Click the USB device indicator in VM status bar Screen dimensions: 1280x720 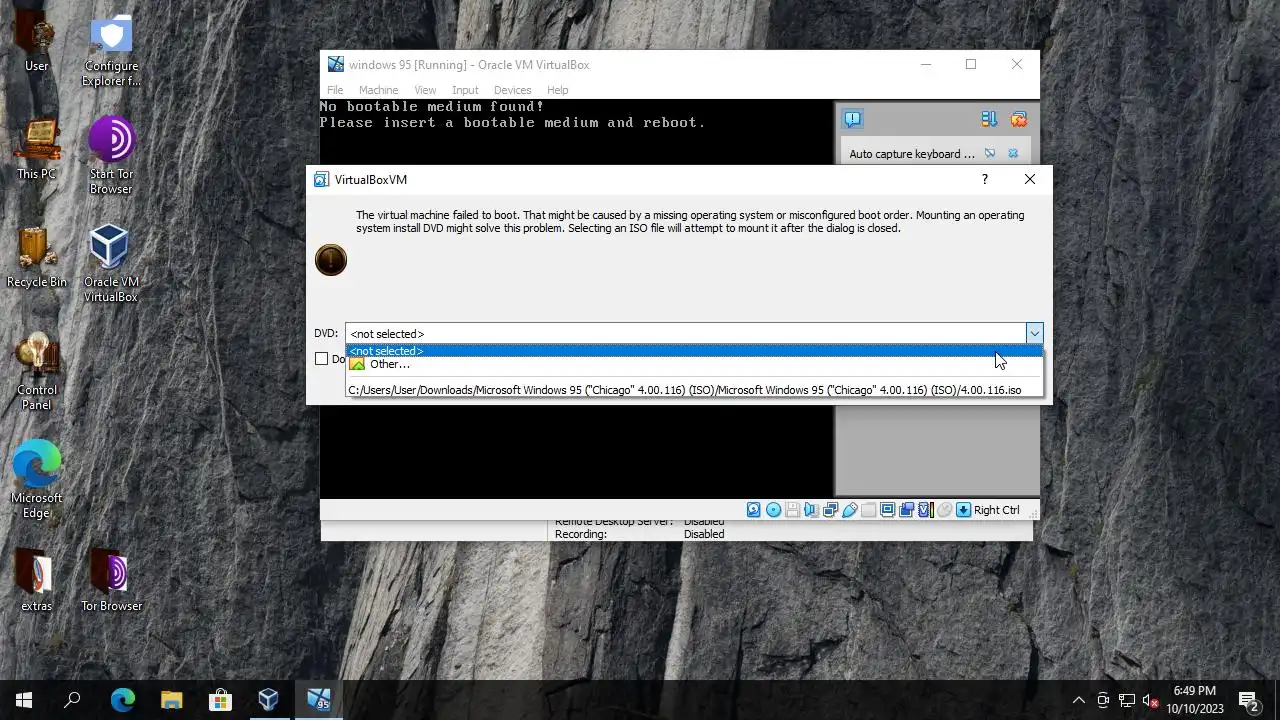click(x=849, y=510)
